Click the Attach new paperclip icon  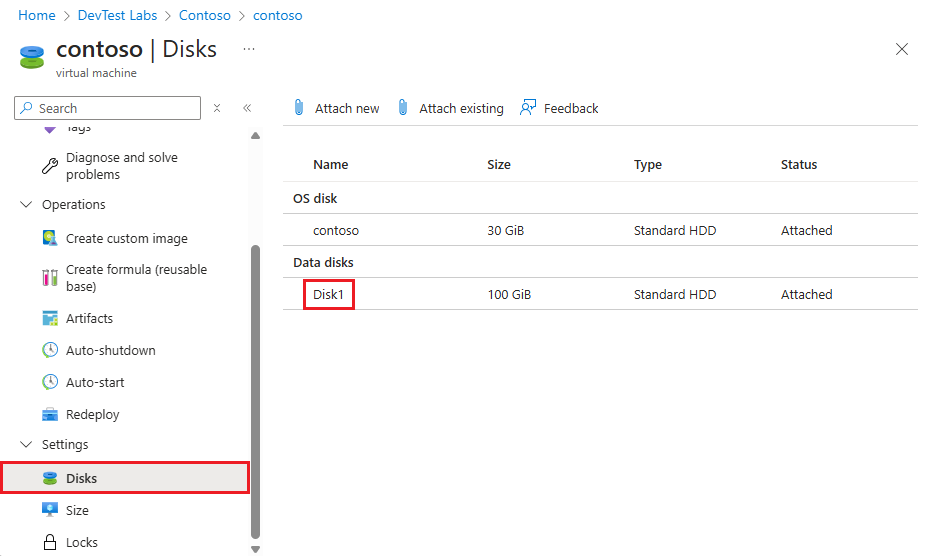pos(299,108)
